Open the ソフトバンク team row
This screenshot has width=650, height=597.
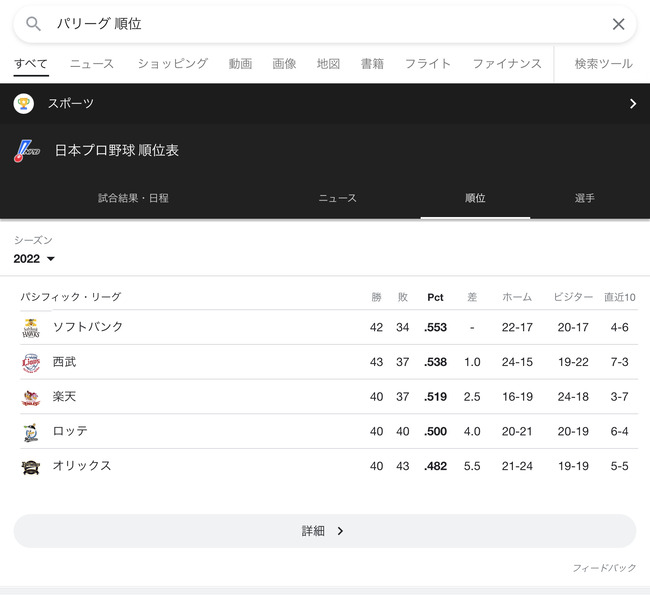point(329,328)
